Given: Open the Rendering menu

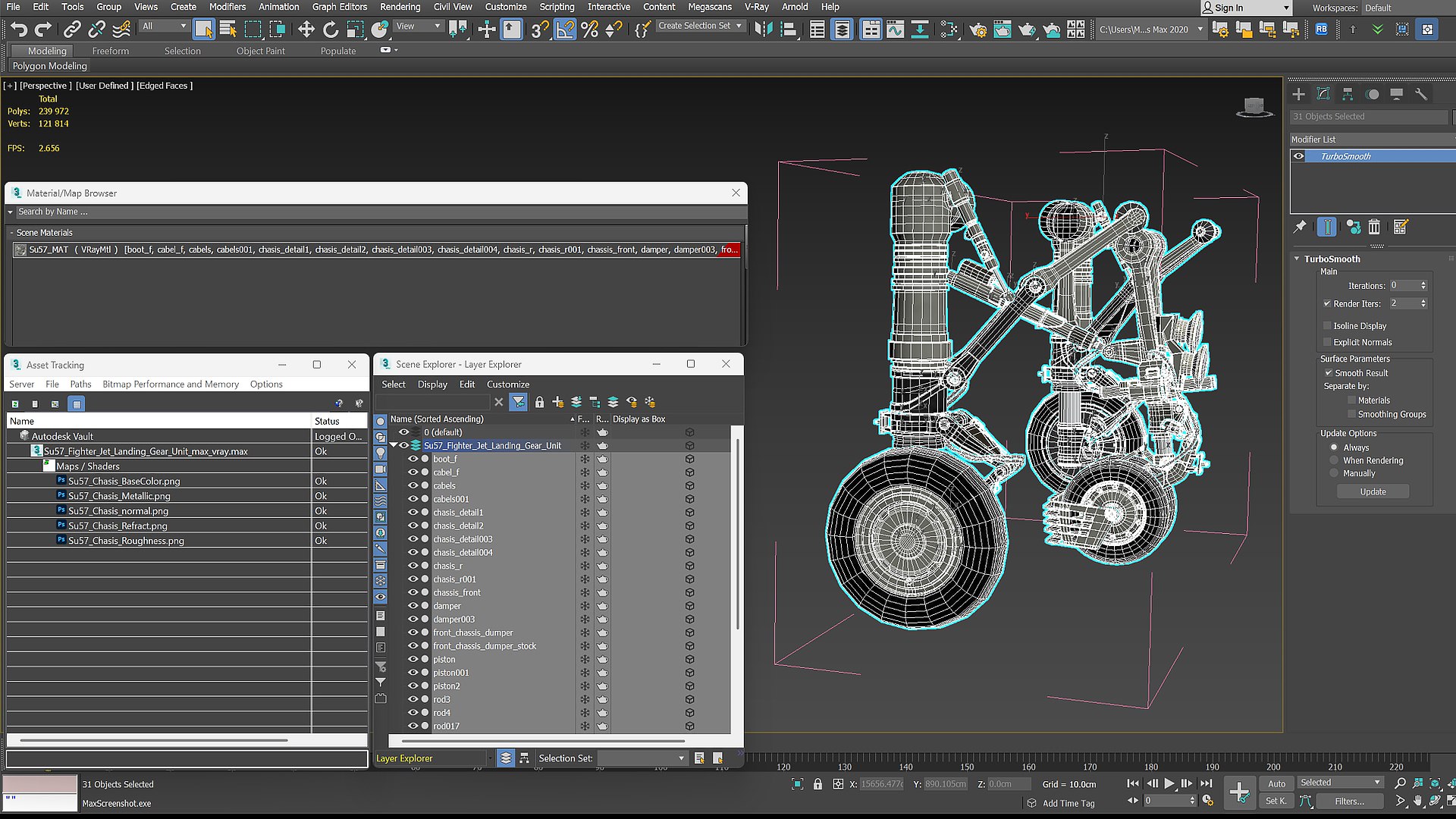Looking at the screenshot, I should coord(400,7).
